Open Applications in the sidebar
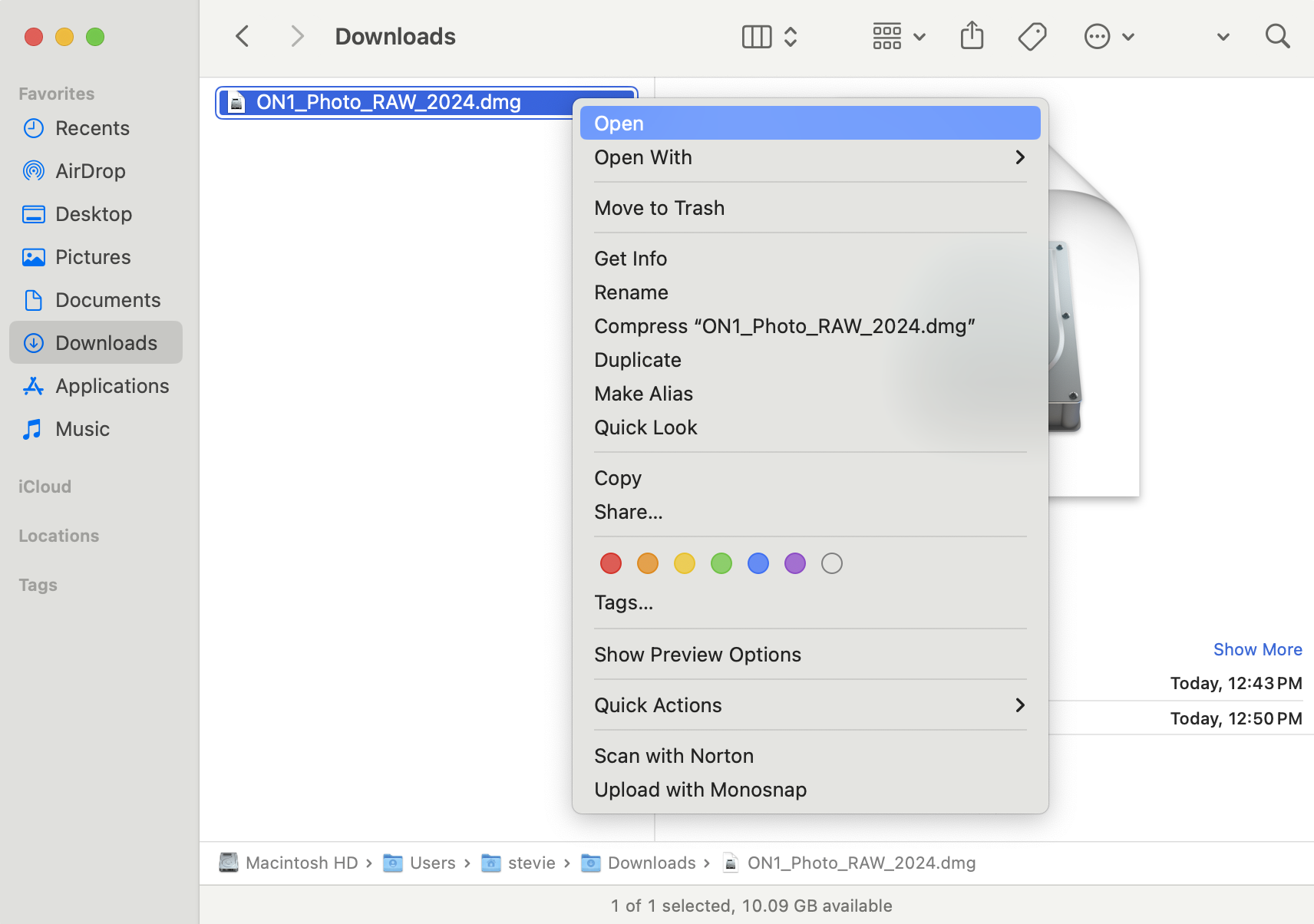 pyautogui.click(x=96, y=386)
